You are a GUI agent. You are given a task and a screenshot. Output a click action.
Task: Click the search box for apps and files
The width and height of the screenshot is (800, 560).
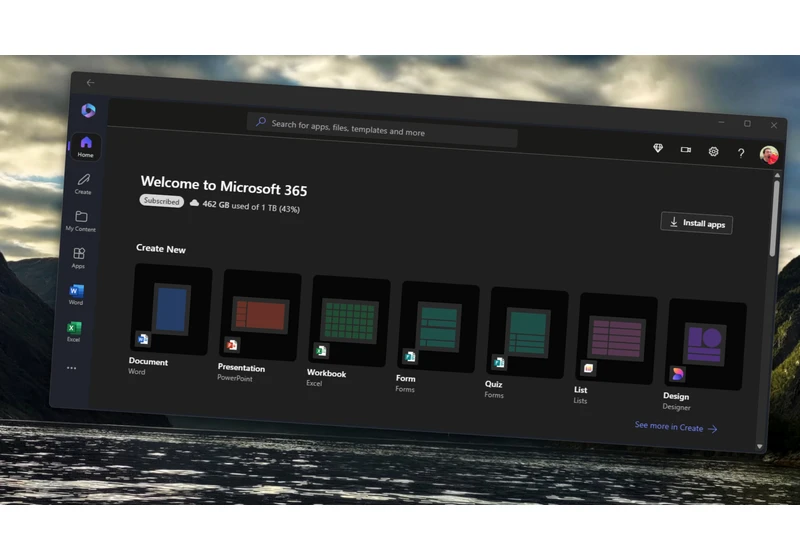382,130
